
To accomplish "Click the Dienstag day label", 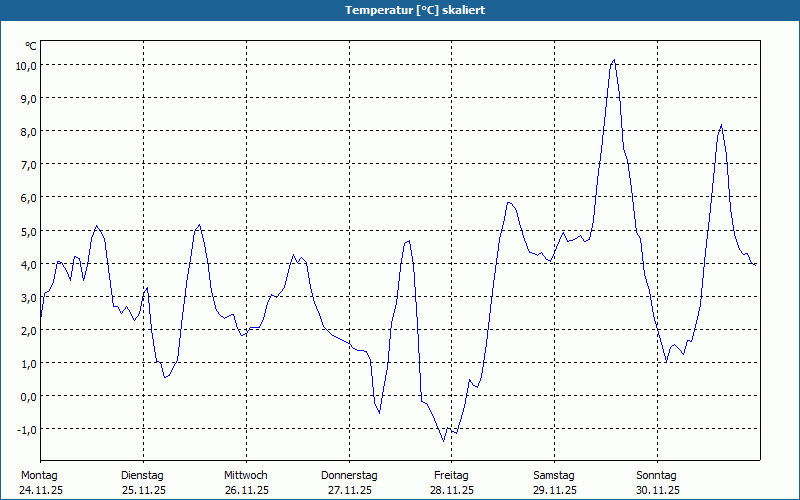I will [x=142, y=476].
